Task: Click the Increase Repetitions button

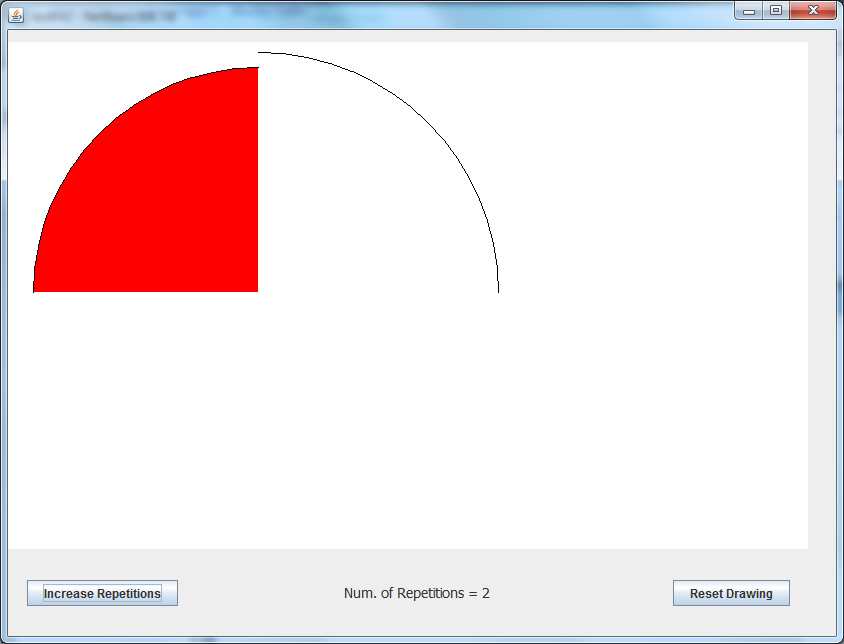Action: (102, 593)
